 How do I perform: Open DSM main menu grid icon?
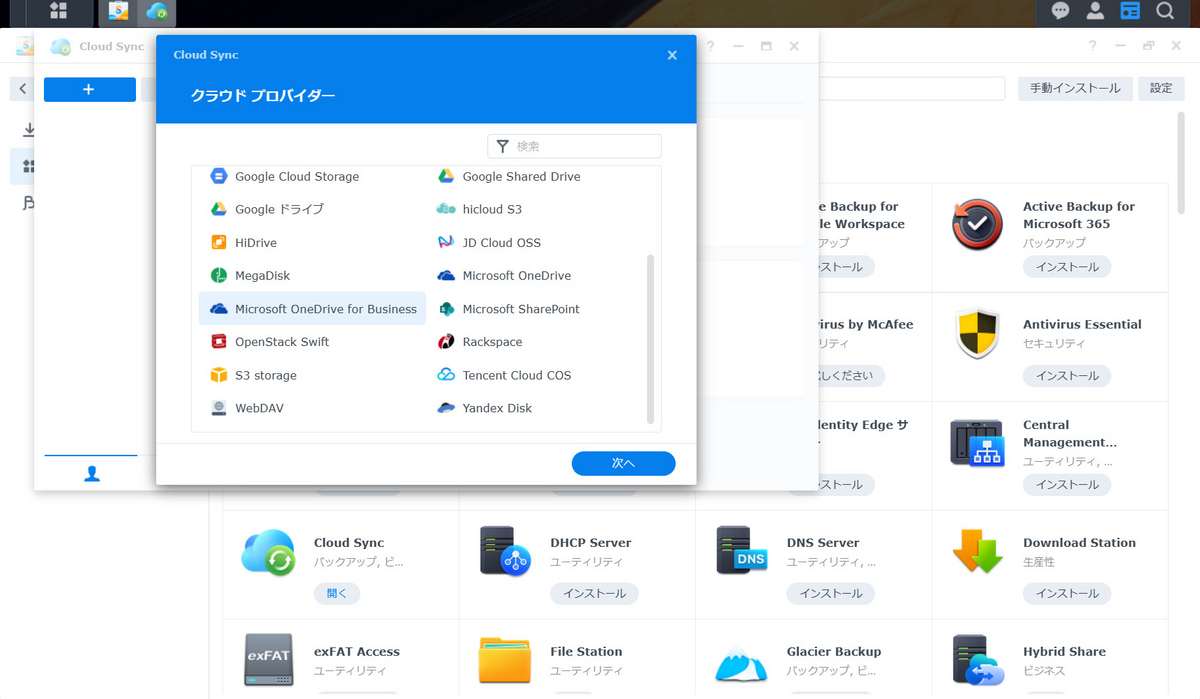point(58,12)
